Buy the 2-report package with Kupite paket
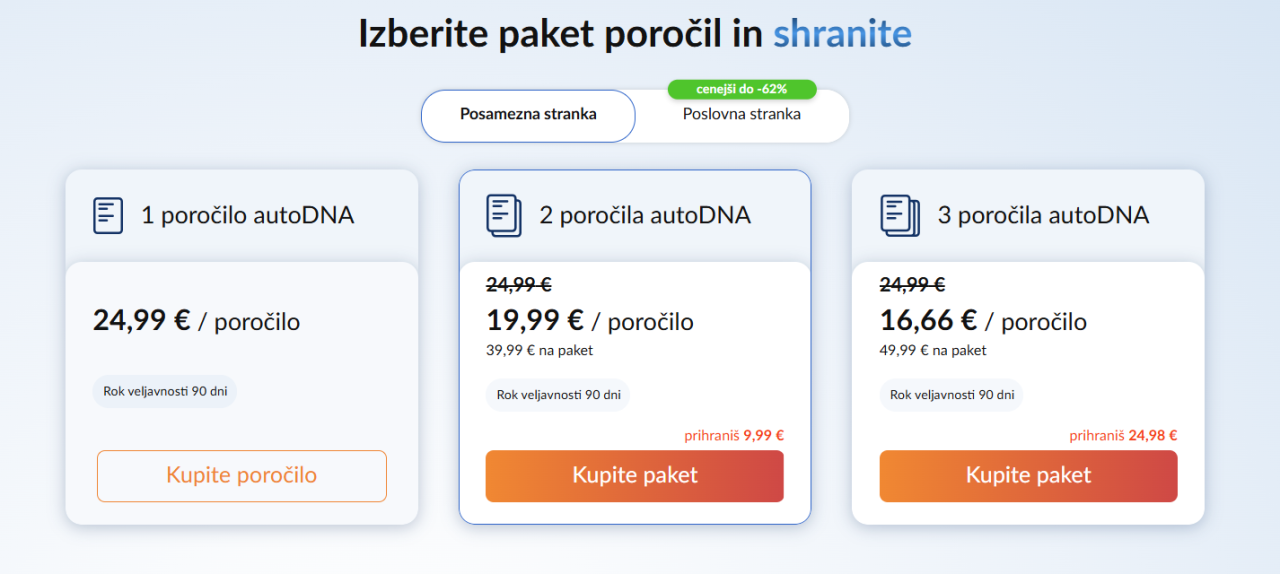This screenshot has width=1280, height=574. (635, 476)
